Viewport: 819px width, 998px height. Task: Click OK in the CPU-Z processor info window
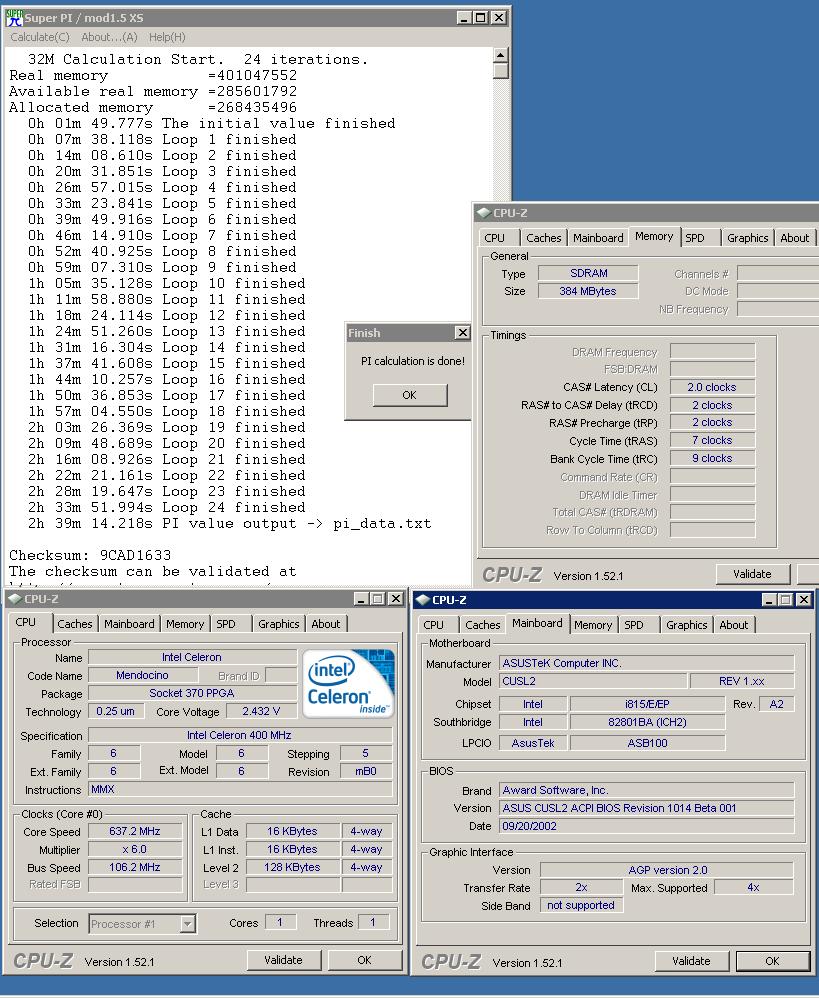pyautogui.click(x=364, y=960)
